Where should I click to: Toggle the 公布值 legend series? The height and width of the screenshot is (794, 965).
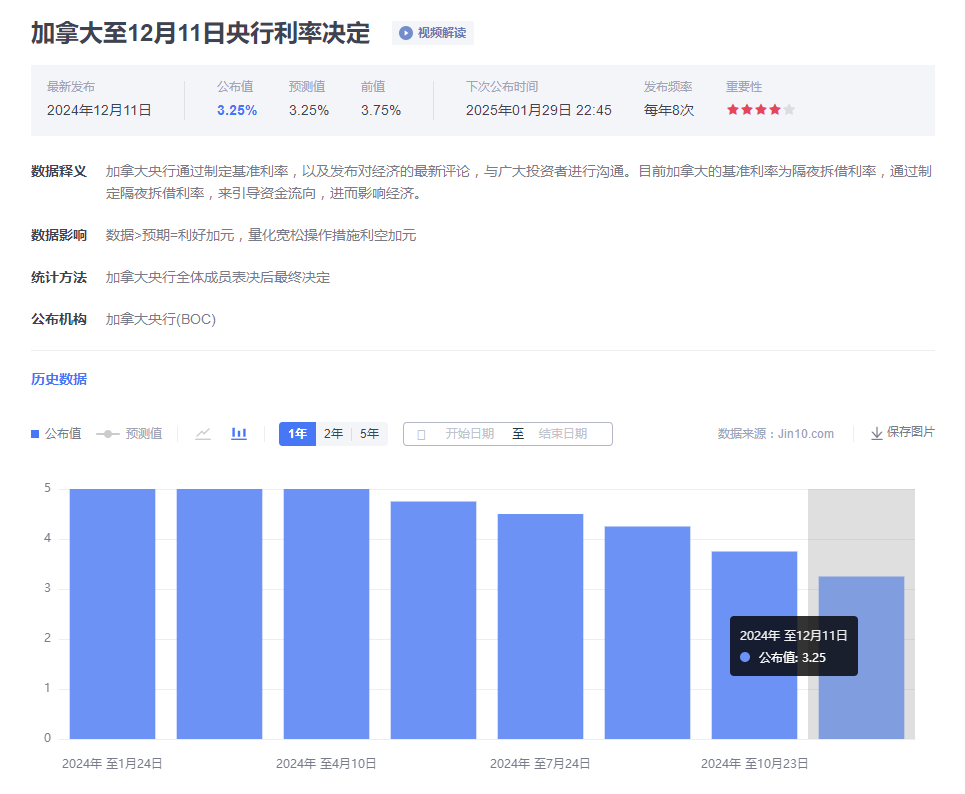pyautogui.click(x=56, y=433)
